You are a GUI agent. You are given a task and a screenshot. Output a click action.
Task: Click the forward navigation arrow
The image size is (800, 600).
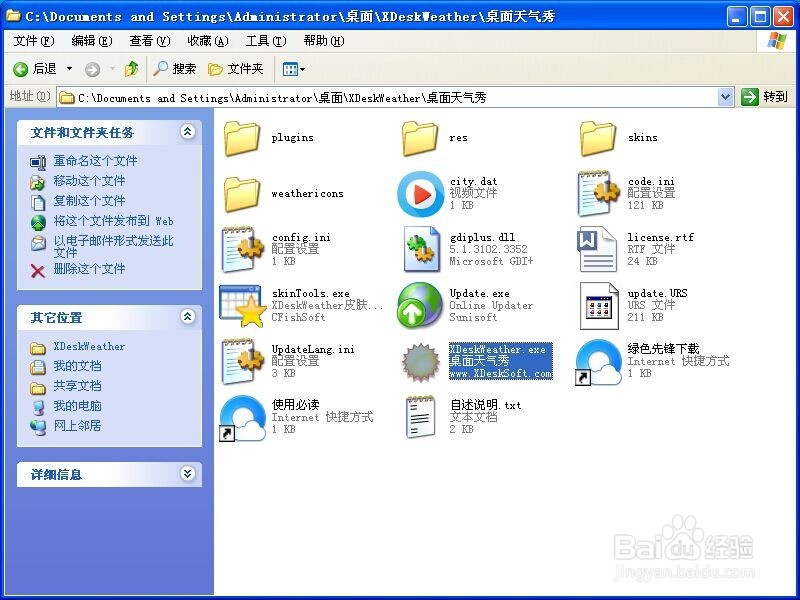[93, 69]
